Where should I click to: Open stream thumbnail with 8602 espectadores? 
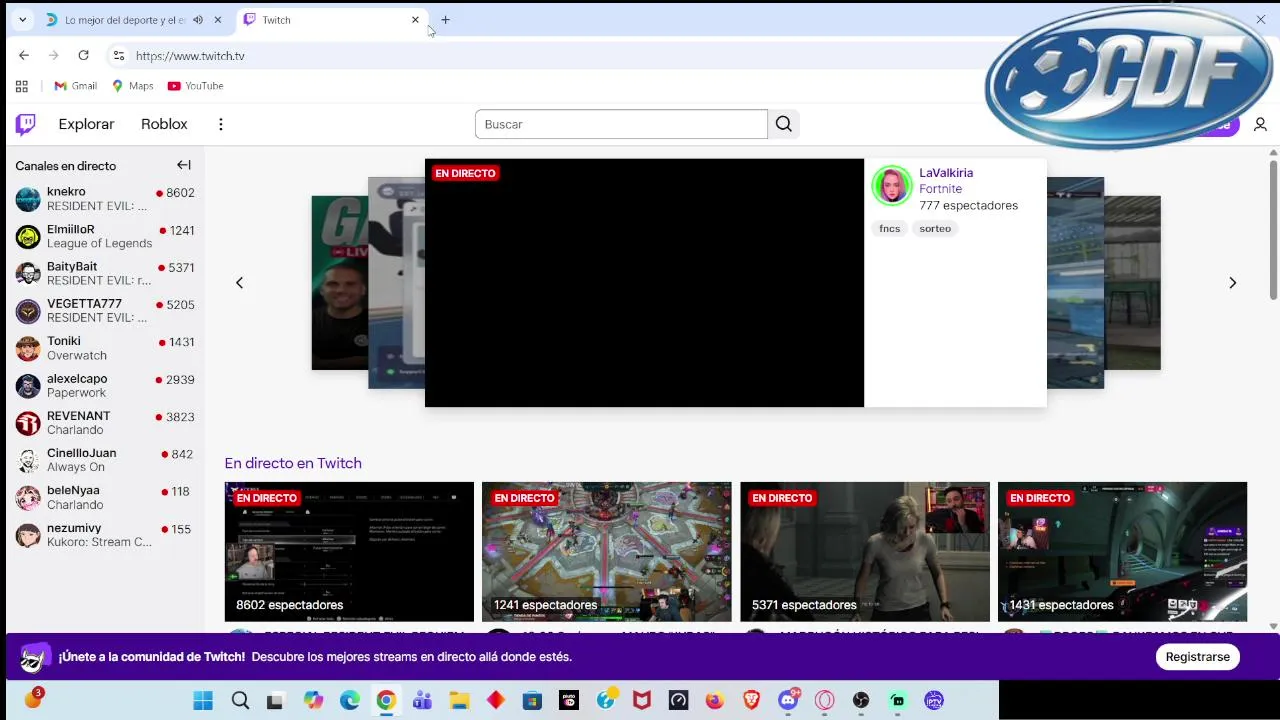349,552
